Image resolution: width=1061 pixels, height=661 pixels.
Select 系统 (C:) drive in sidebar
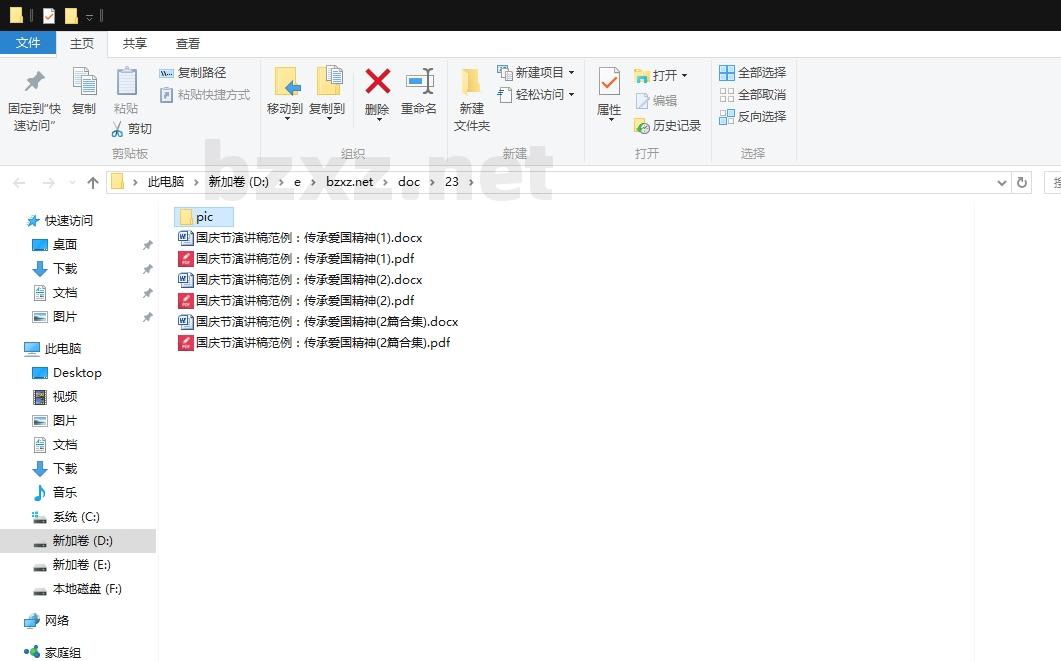(x=76, y=517)
